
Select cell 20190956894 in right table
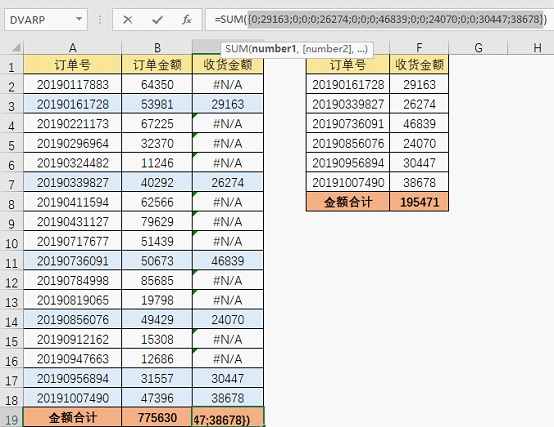(x=348, y=163)
